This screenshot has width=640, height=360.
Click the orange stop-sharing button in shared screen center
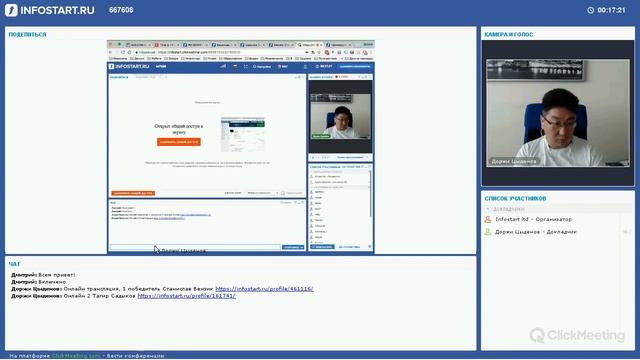click(x=179, y=142)
